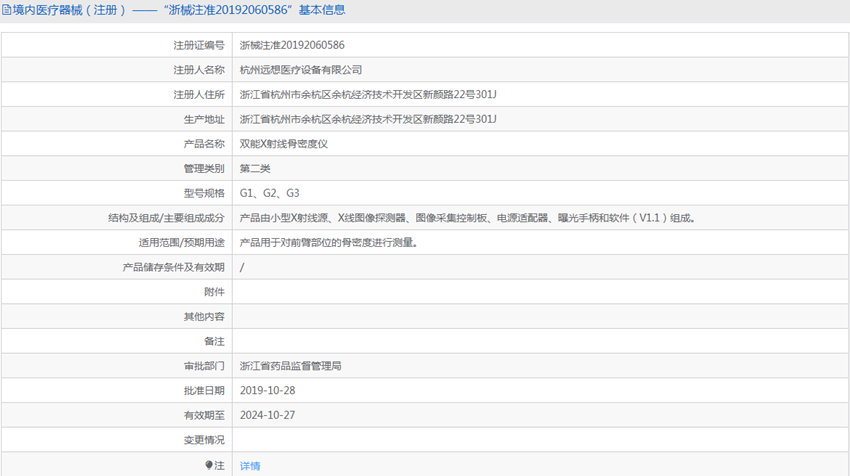Viewport: 850px width, 476px height.
Task: Click the 适用范围/预期用途 description text
Action: pyautogui.click(x=329, y=242)
